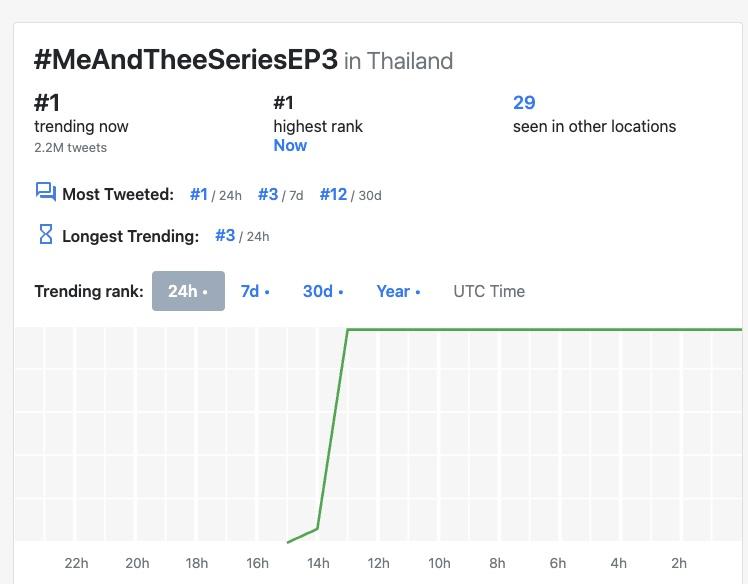This screenshot has width=748, height=584.
Task: Click the Most Tweeted chat bubbles icon
Action: coord(45,192)
